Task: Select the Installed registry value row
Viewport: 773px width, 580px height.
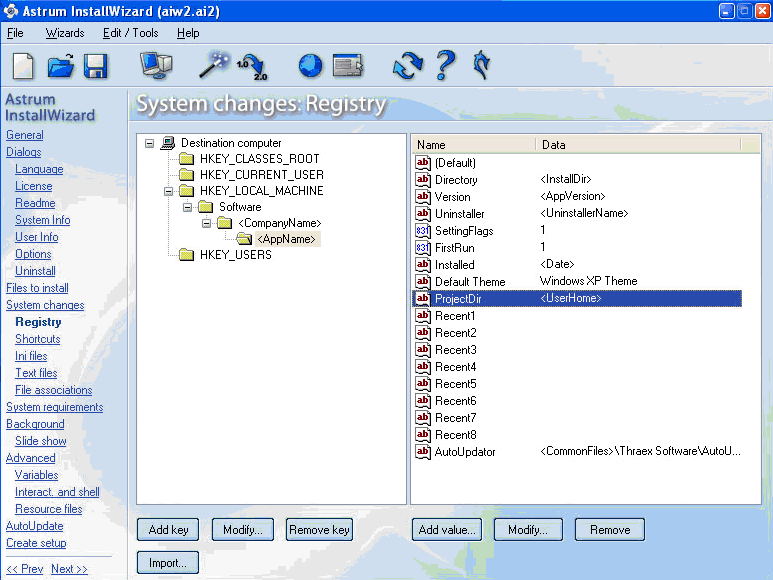Action: tap(577, 265)
